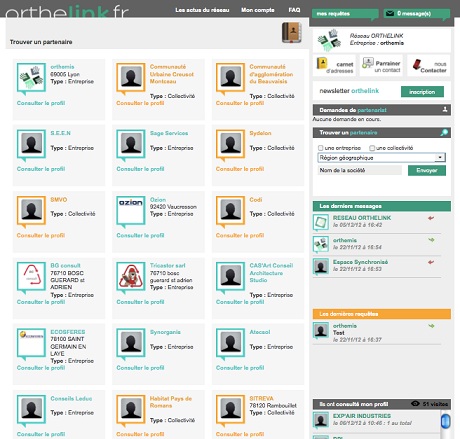Click the Nom de la société field
Screen dimensions: 460x439
coord(360,170)
